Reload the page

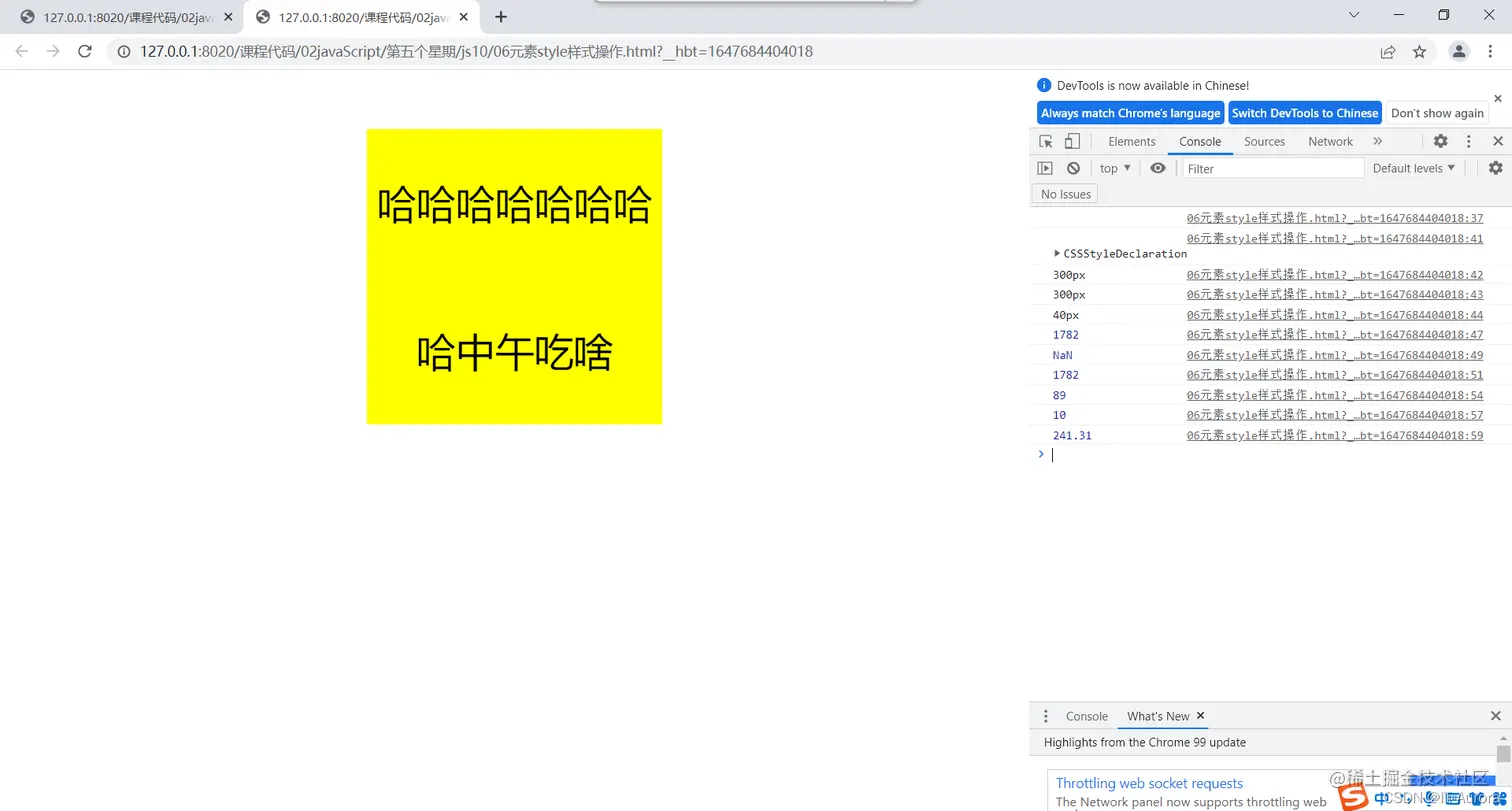85,51
